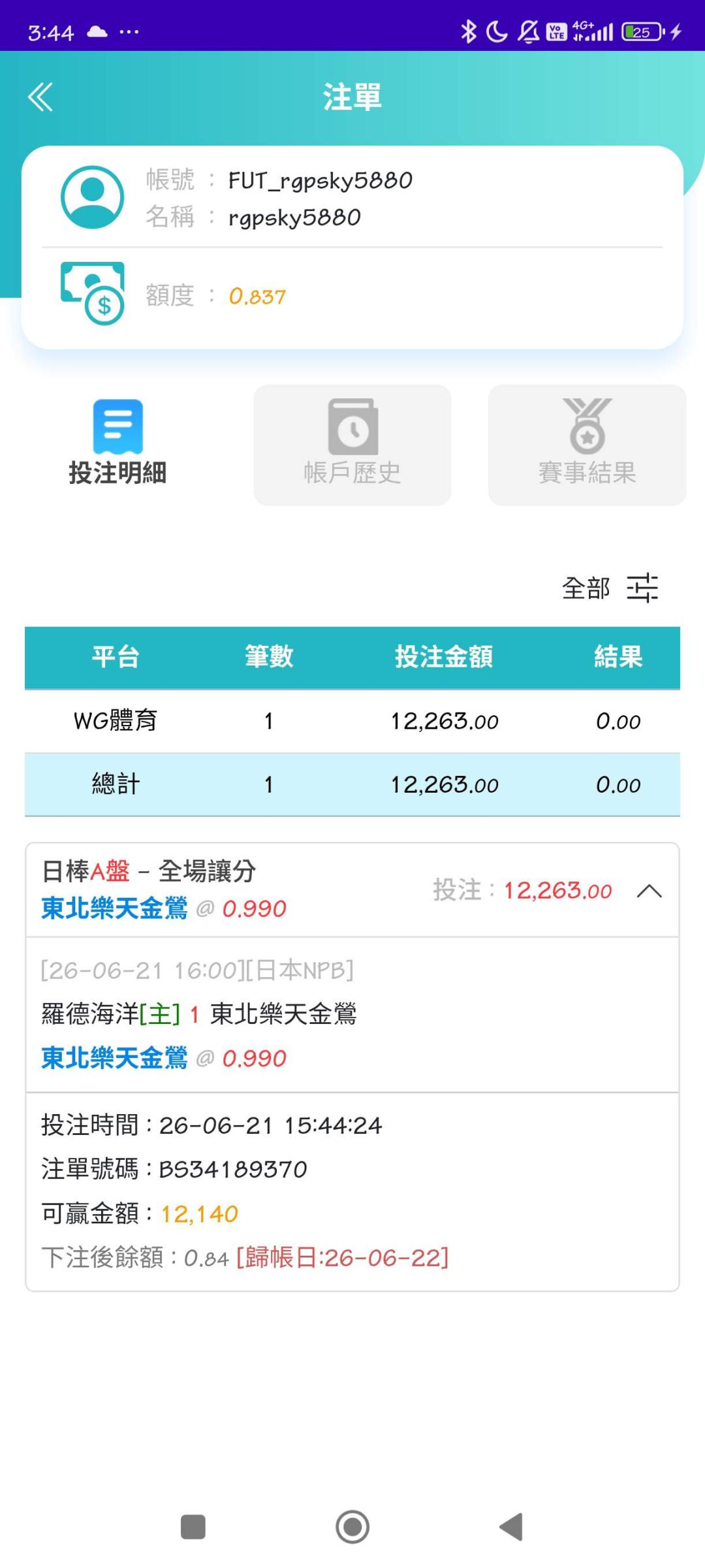The width and height of the screenshot is (705, 1568).
Task: Tap the Android back triangle button
Action: 511,1527
